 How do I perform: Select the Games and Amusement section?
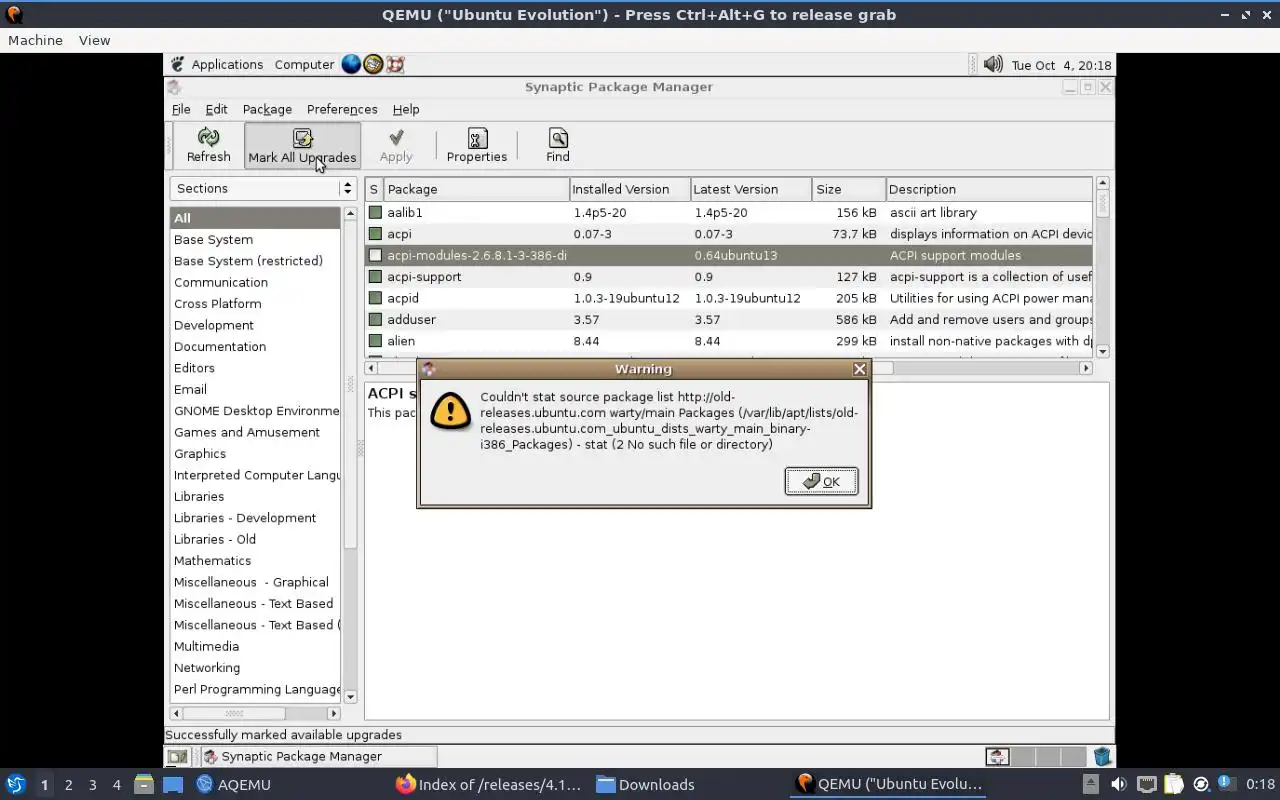tap(247, 432)
